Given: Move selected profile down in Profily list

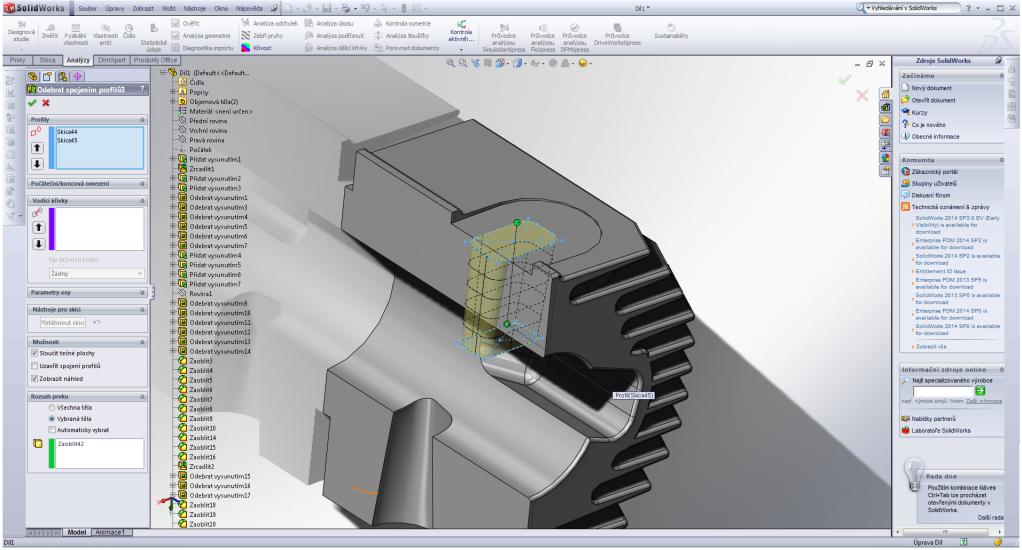Looking at the screenshot, I should point(37,164).
